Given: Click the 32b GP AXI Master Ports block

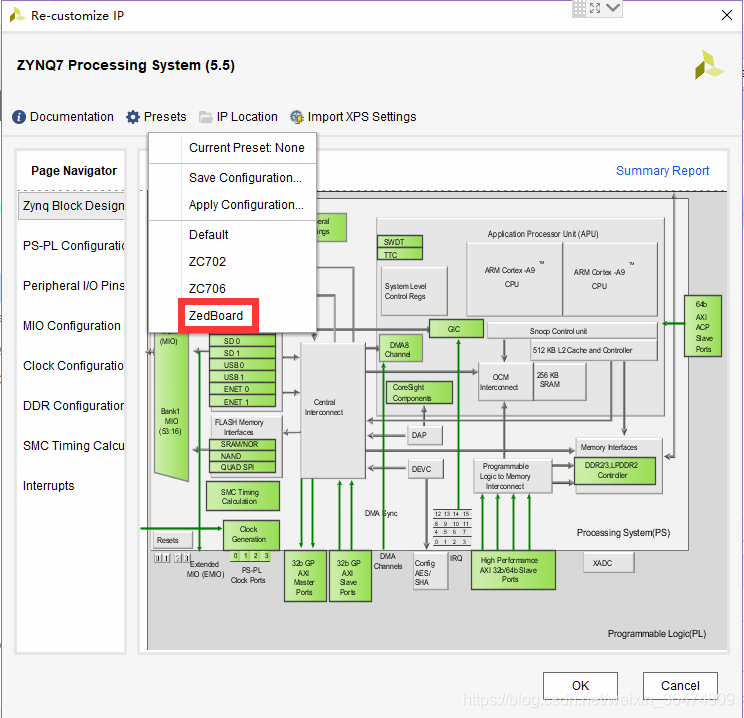Looking at the screenshot, I should 305,576.
